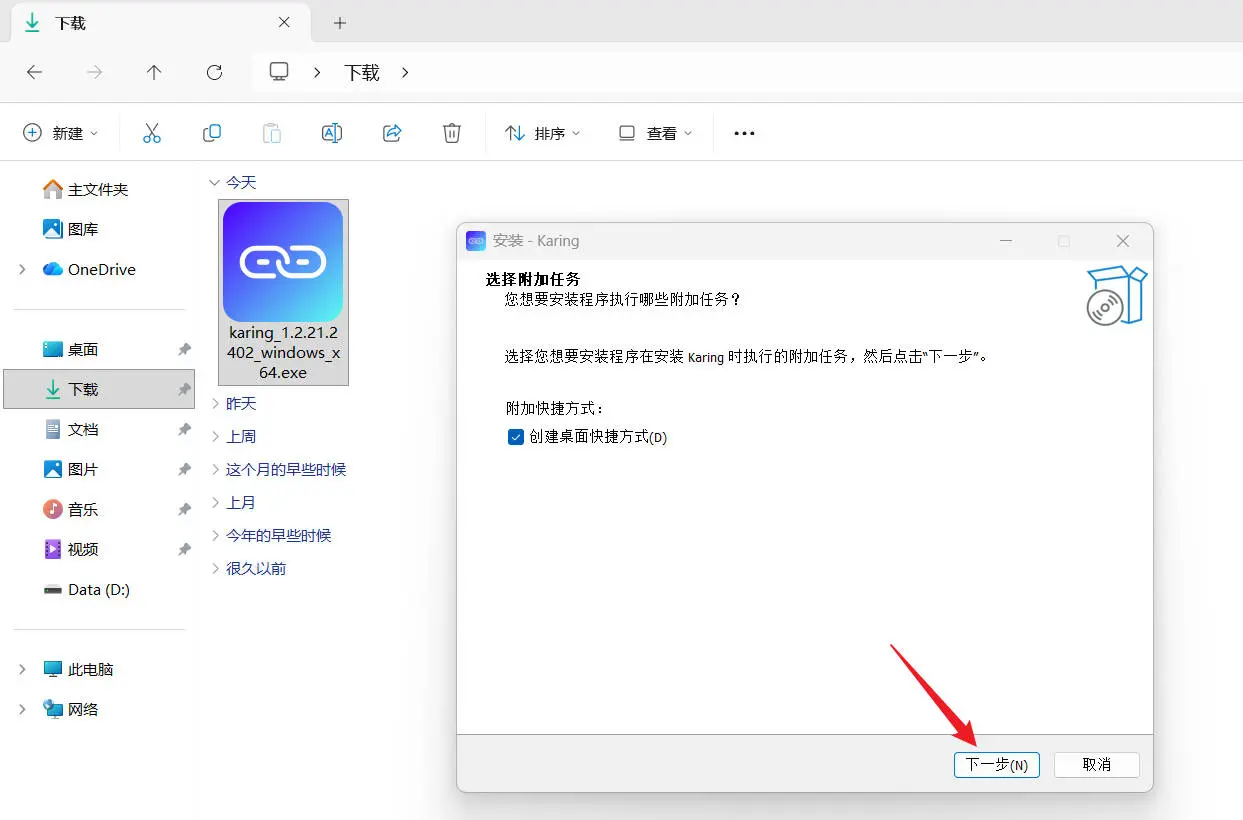1243x820 pixels.
Task: Go back with the left arrow
Action: coord(34,72)
